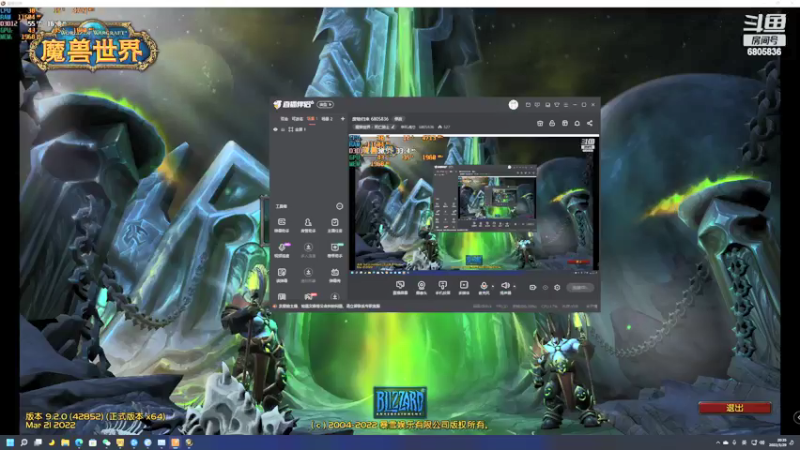Add a new scene with the plus icon
This screenshot has height=450, width=800.
pos(342,118)
